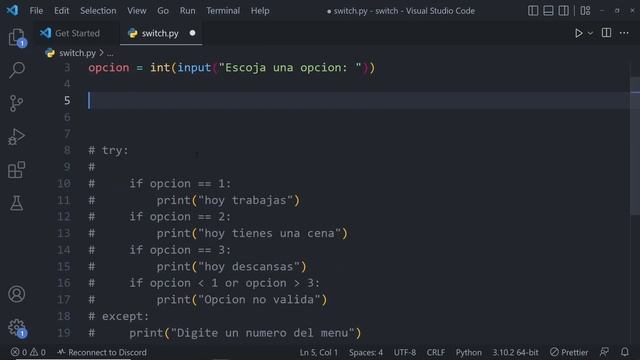
Task: Click 'hoy tienes una cena' text
Action: 269,233
